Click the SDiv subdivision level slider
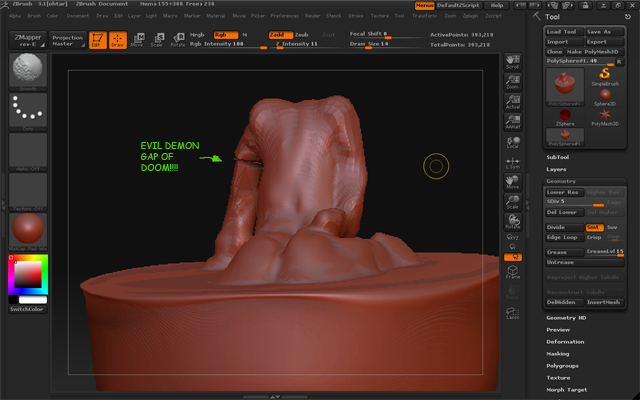 pyautogui.click(x=576, y=202)
